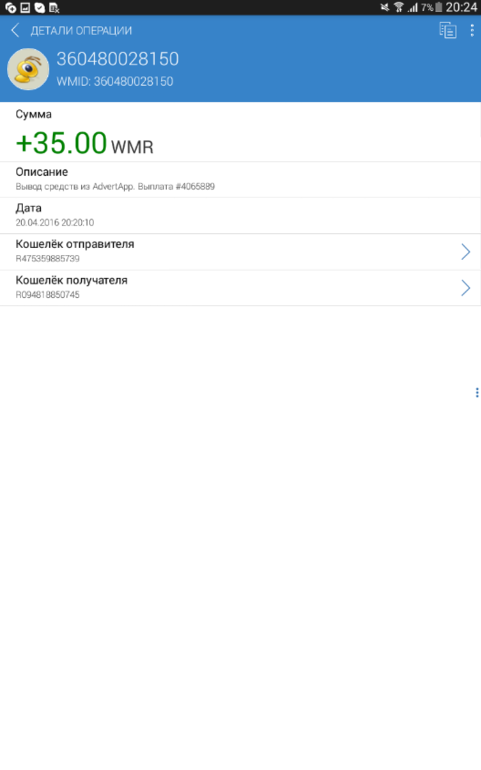Tap the WMID: 360480028150 text
This screenshot has height=770, width=481.
point(115,81)
